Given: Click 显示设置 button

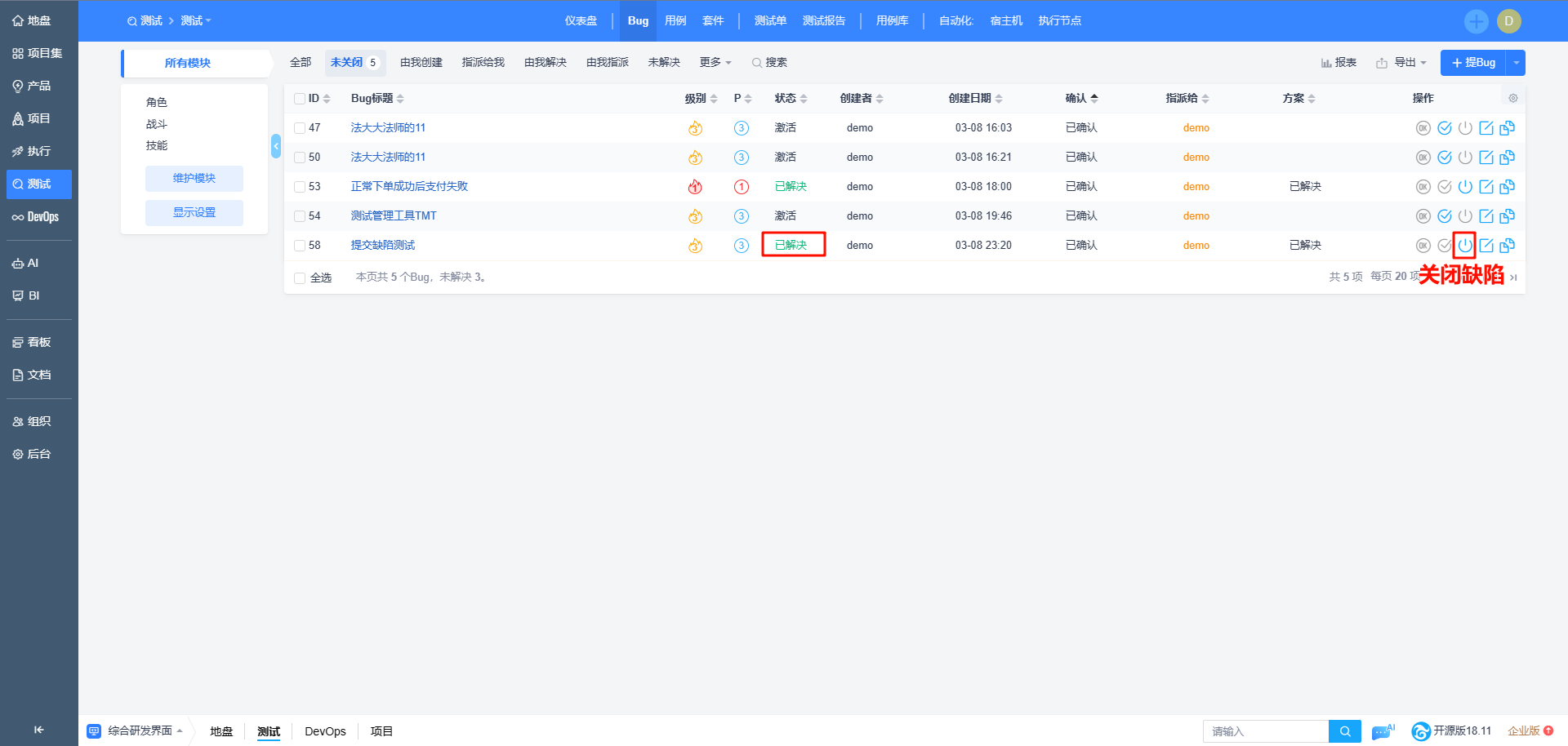Looking at the screenshot, I should point(194,213).
